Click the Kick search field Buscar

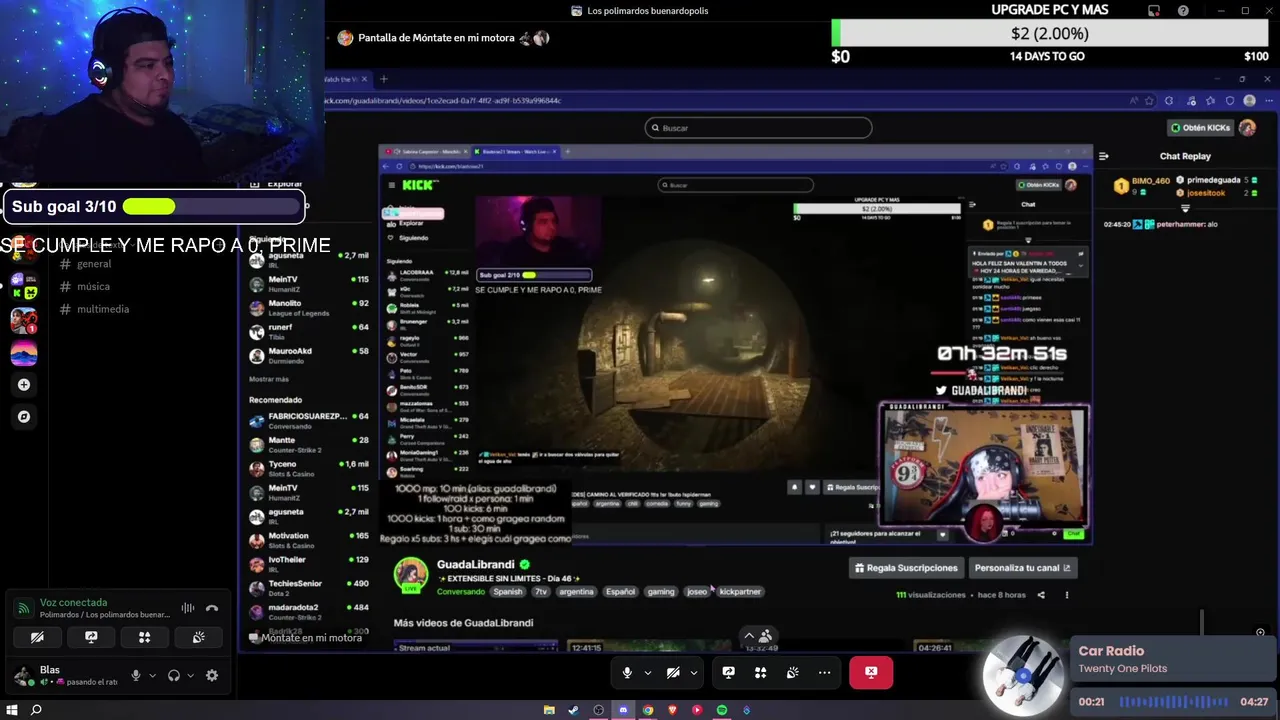tap(758, 128)
